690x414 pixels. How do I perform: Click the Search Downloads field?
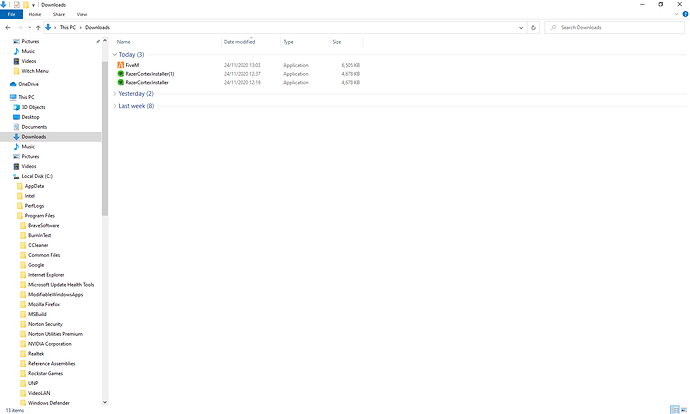(x=614, y=27)
